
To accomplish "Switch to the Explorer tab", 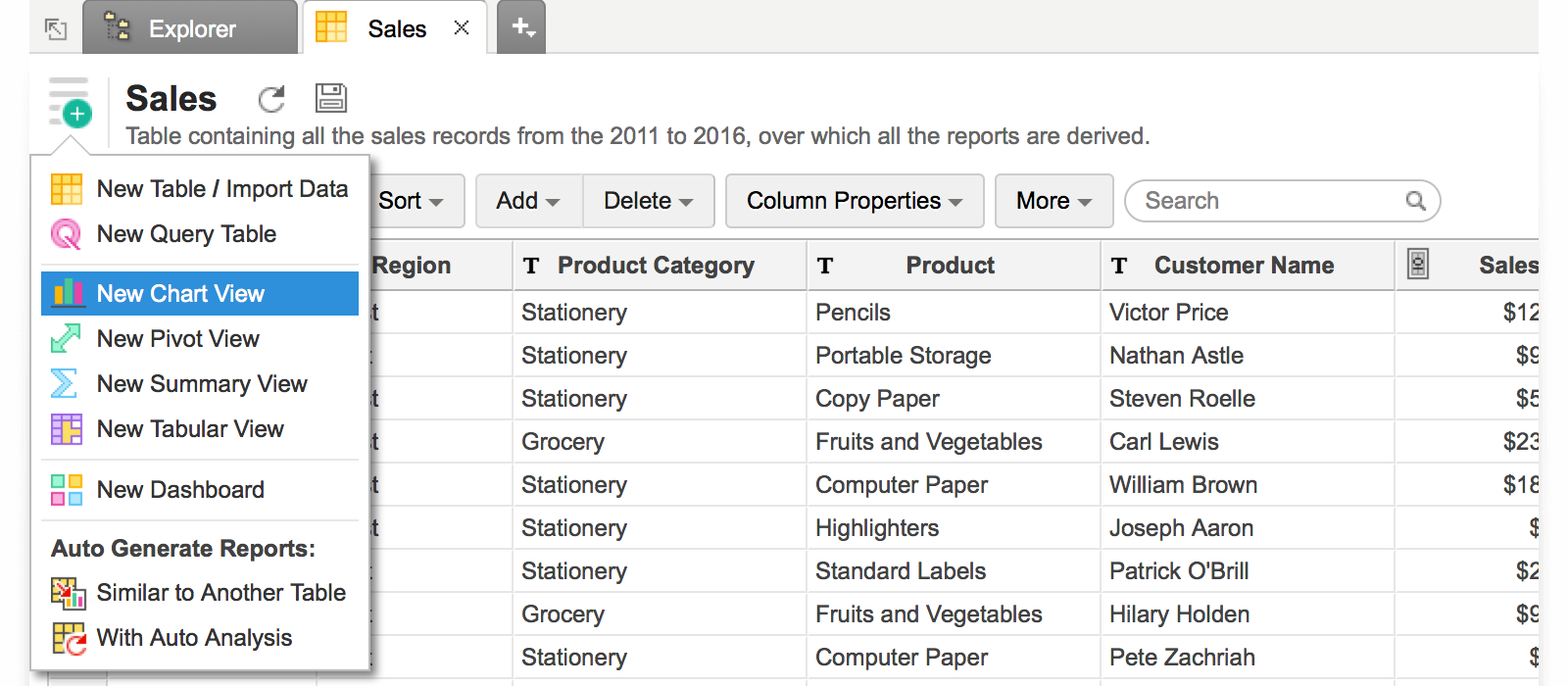I will (190, 28).
